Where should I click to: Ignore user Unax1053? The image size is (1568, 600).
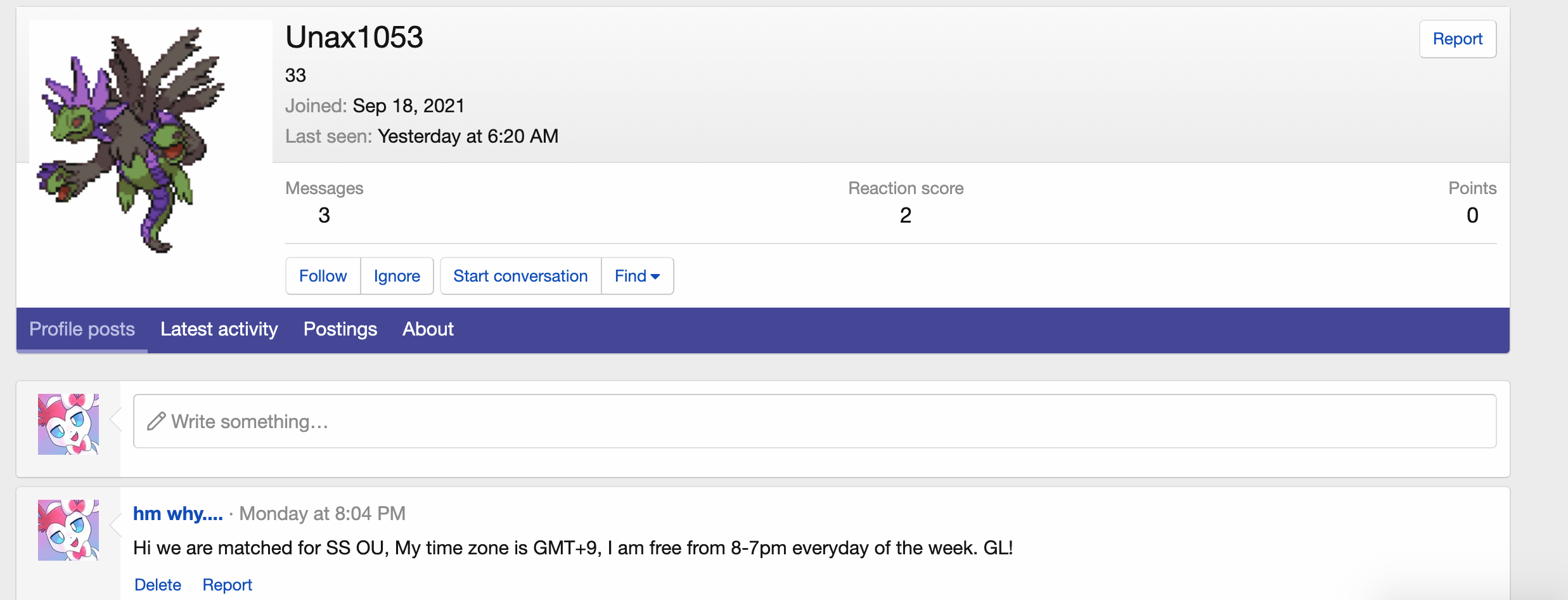tap(397, 276)
